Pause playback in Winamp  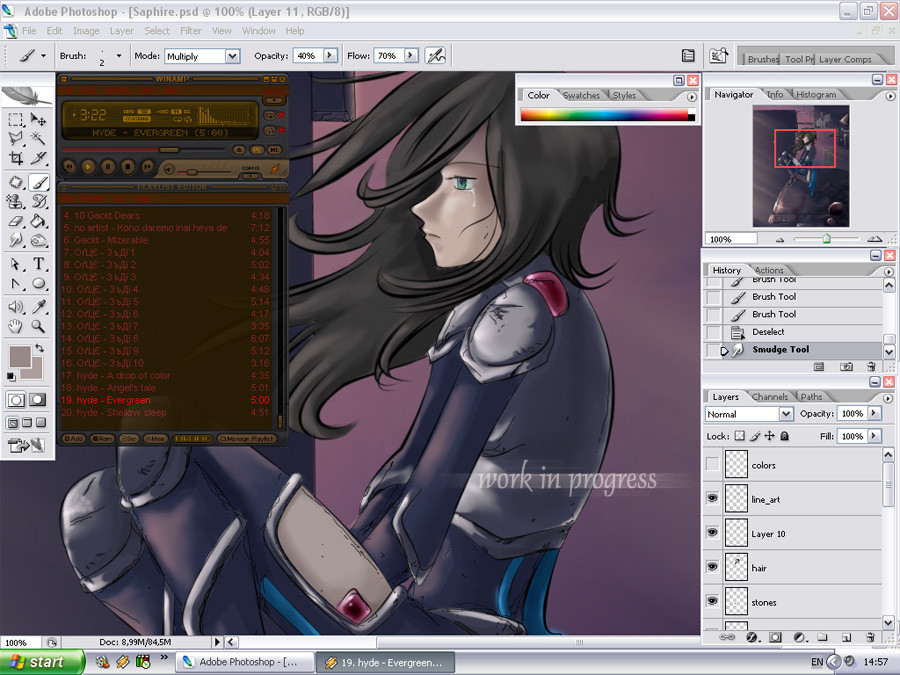[108, 166]
